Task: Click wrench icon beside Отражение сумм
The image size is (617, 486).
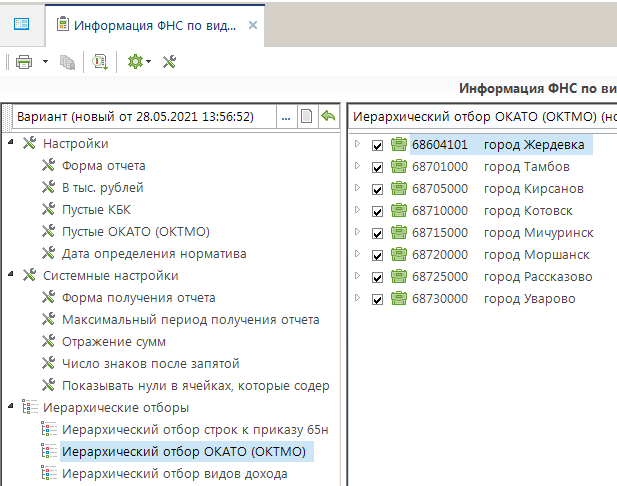Action: pyautogui.click(x=48, y=342)
